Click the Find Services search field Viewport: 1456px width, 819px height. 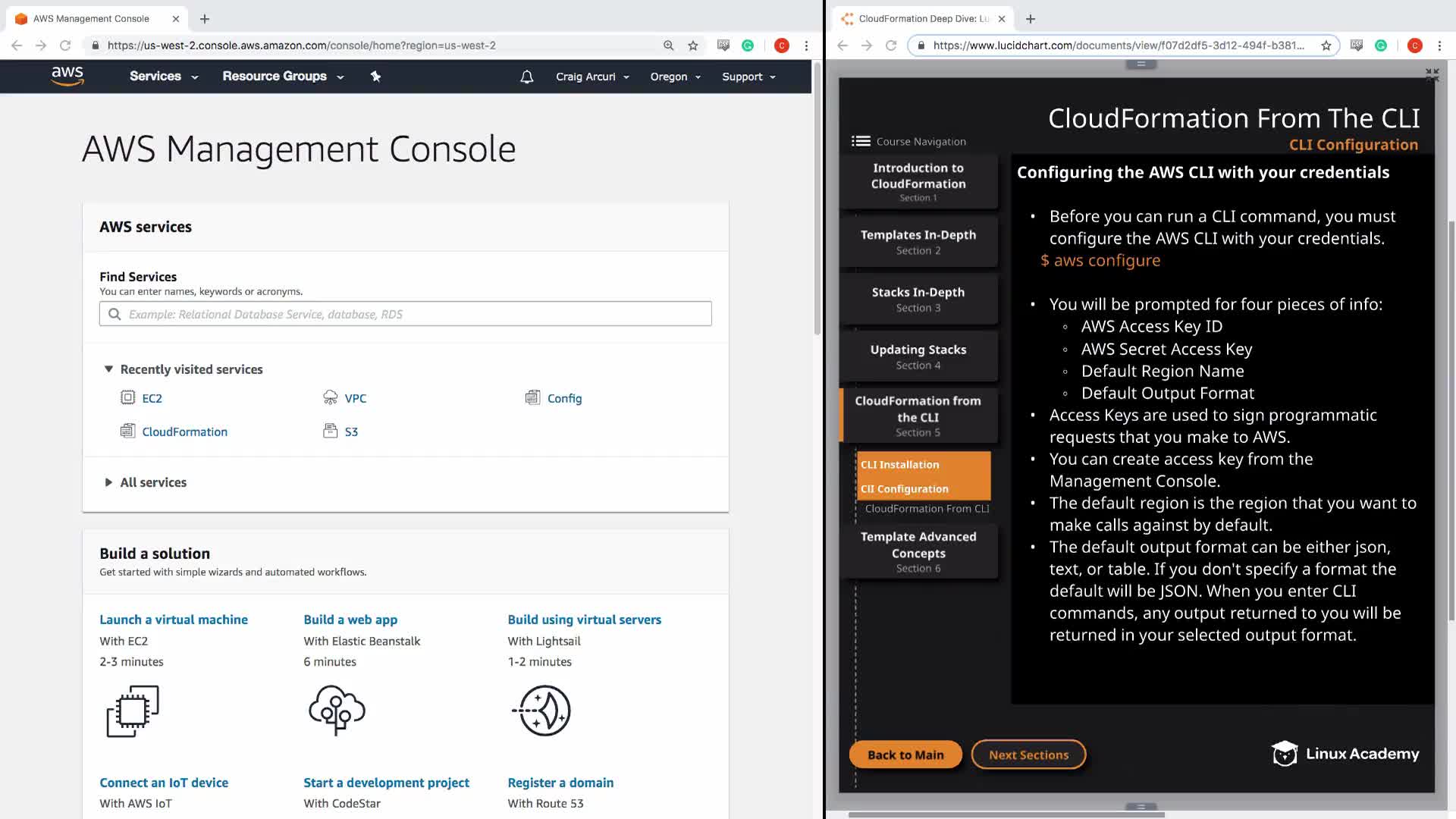point(406,314)
